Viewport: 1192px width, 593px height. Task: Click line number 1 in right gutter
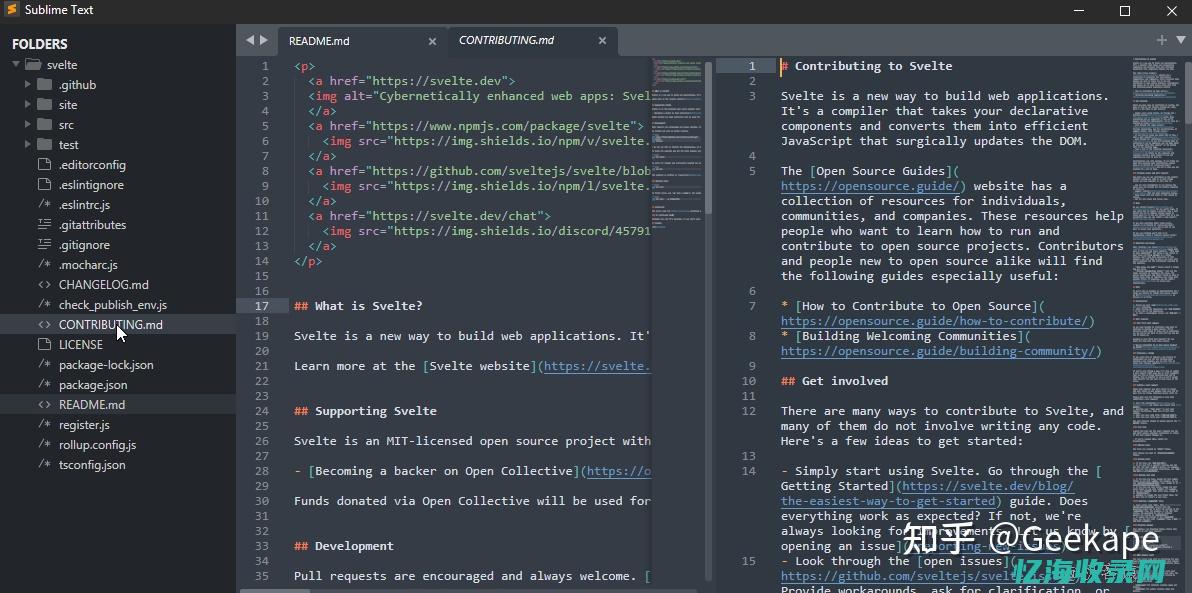(x=752, y=66)
